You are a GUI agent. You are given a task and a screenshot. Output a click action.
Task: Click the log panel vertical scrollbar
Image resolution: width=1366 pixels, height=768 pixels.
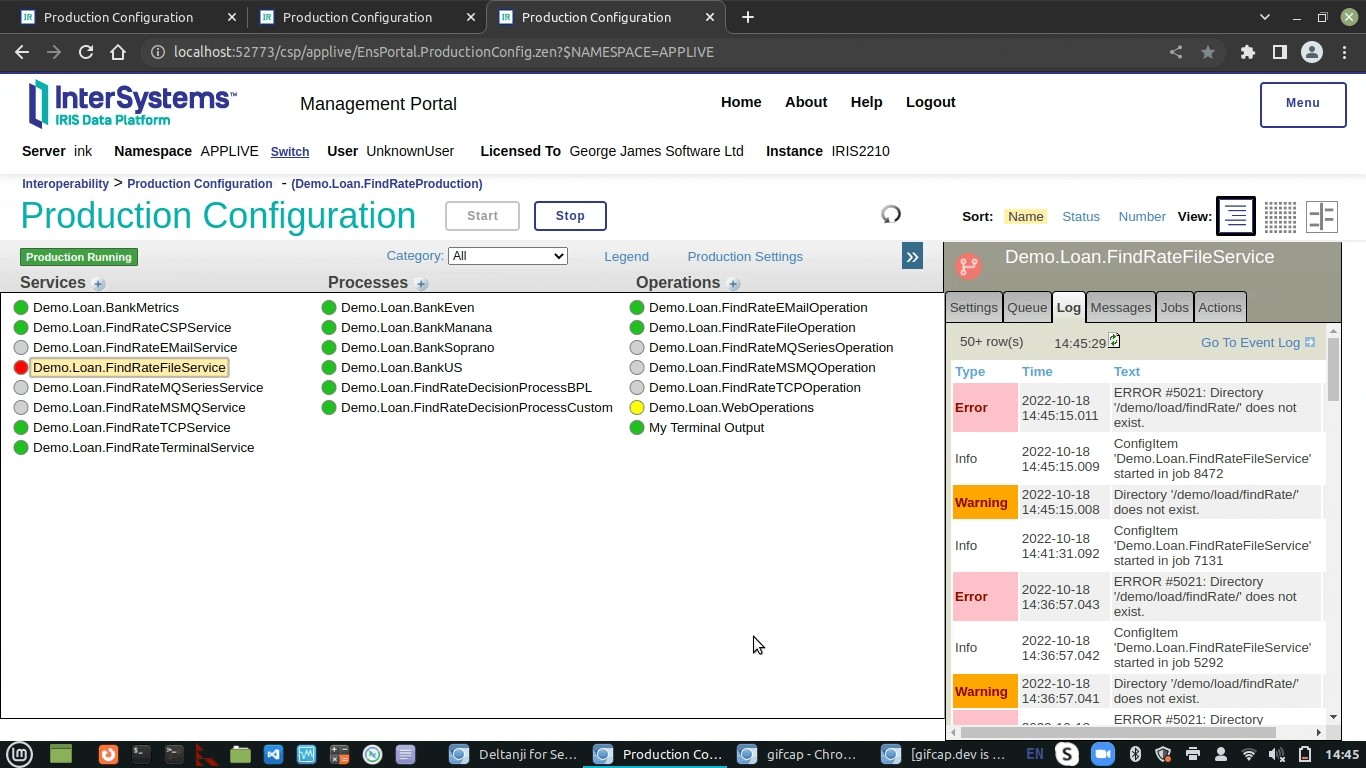1333,370
